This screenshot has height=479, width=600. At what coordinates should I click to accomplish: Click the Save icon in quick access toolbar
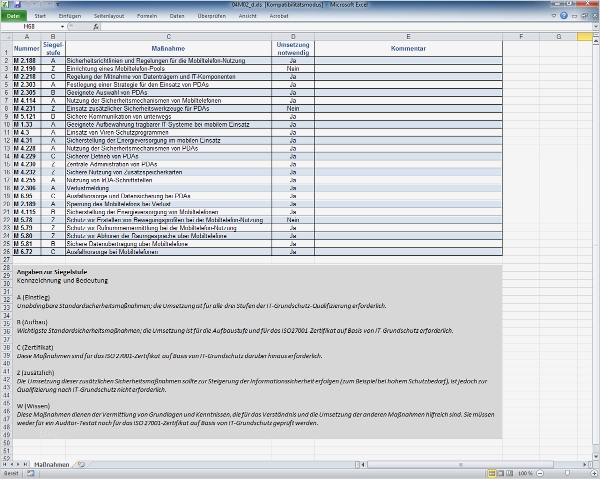[18, 5]
